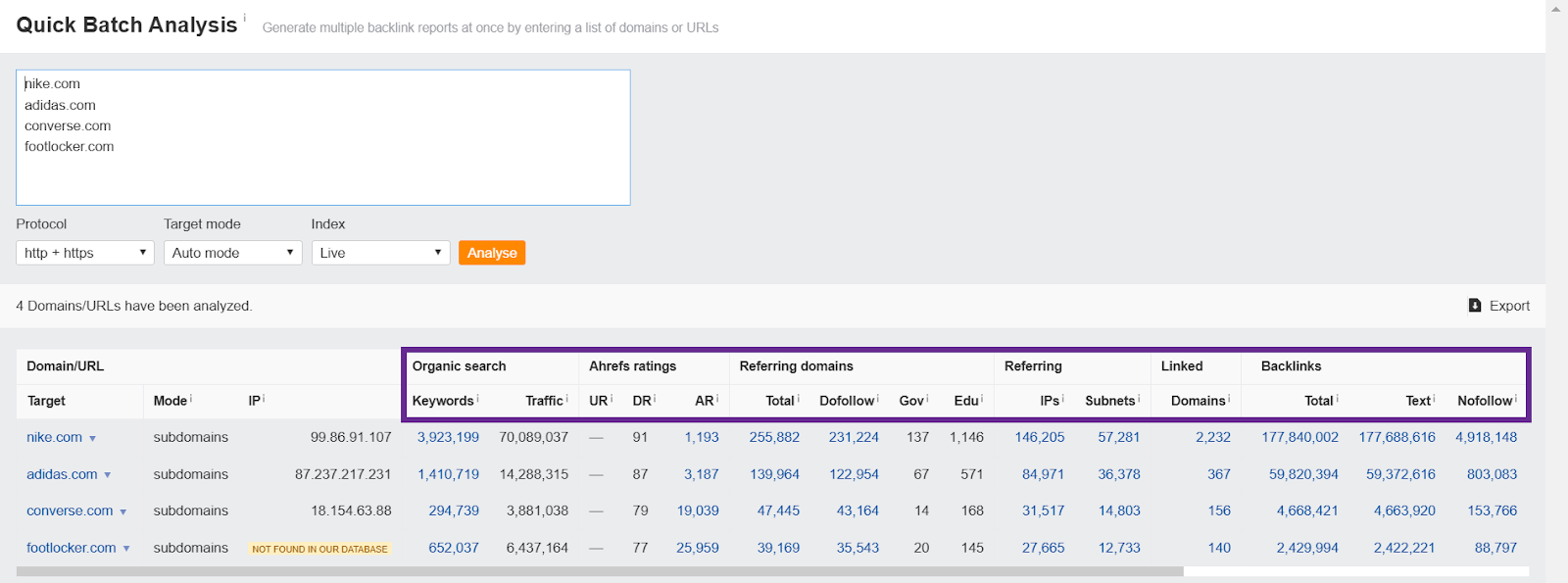This screenshot has height=583, width=1568.
Task: Open the Target mode Auto mode dropdown
Action: pyautogui.click(x=232, y=253)
